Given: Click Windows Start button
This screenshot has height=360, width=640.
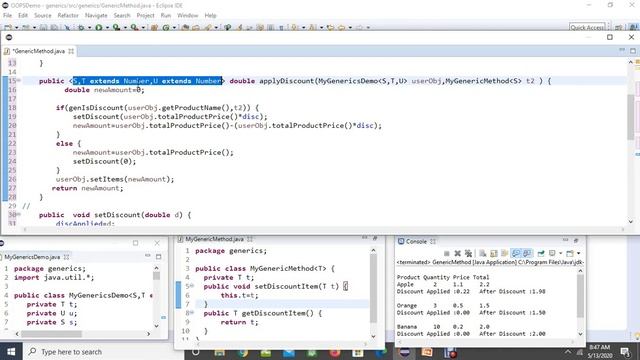Looking at the screenshot, I should 11,352.
